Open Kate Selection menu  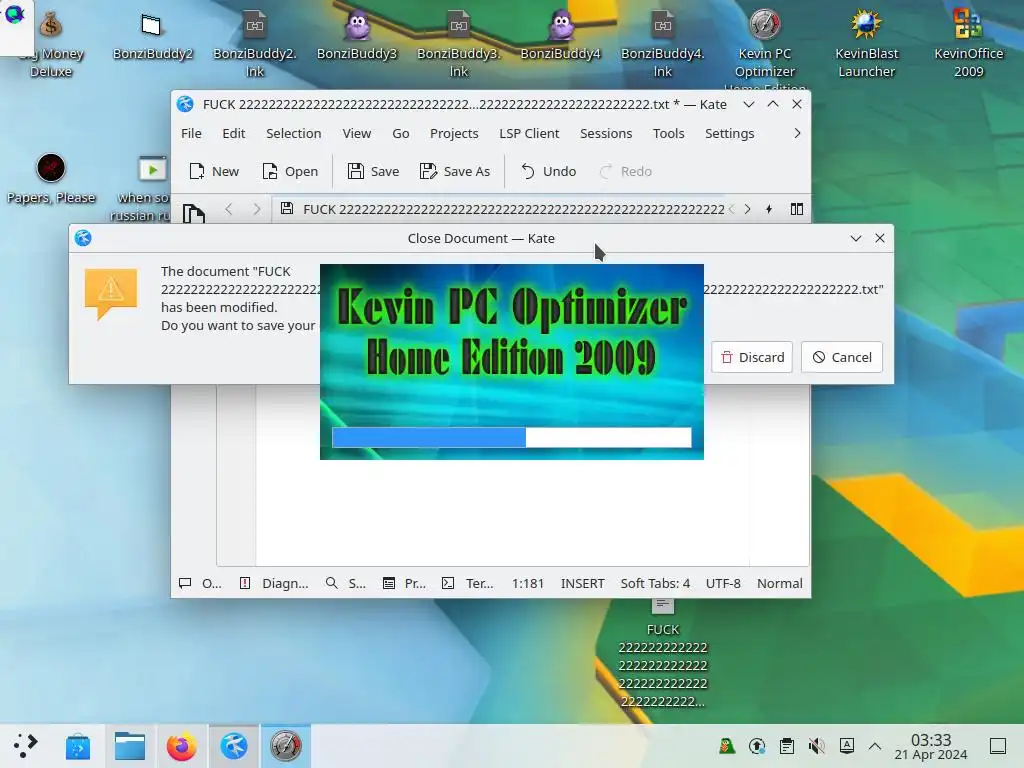(293, 133)
